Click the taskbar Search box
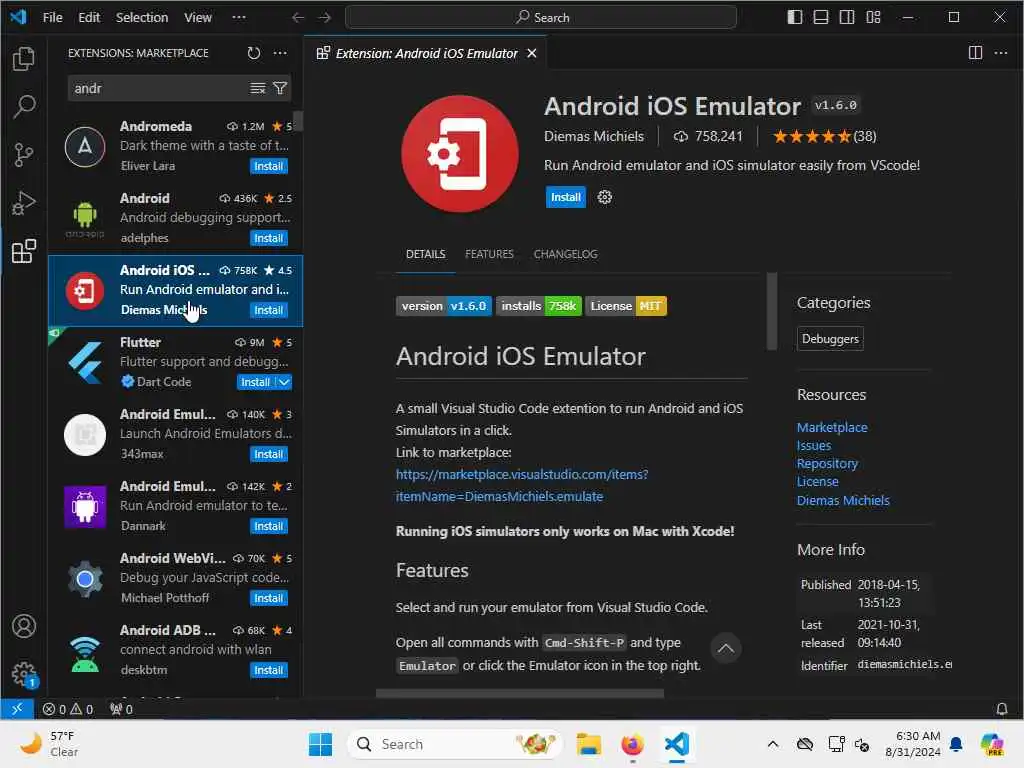The height and width of the screenshot is (768, 1024). 455,744
